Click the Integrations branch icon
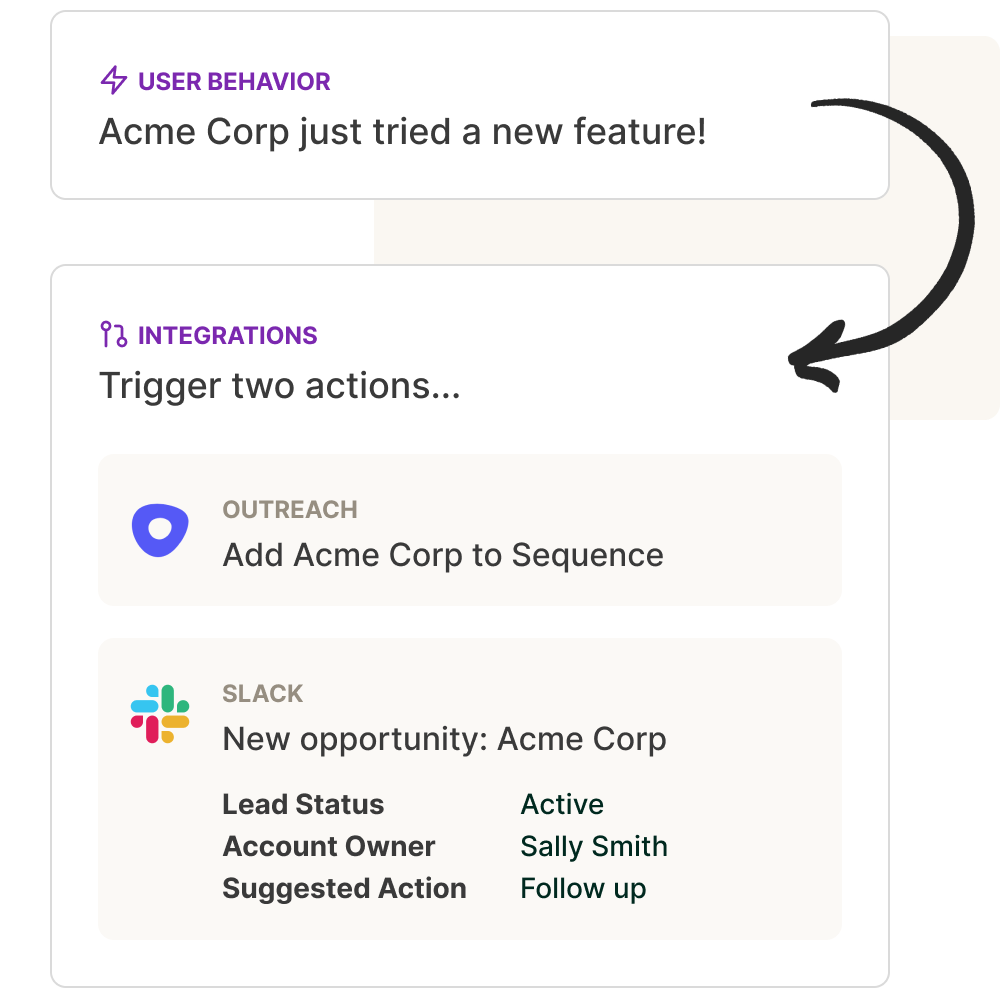The image size is (1000, 1000). pos(114,334)
